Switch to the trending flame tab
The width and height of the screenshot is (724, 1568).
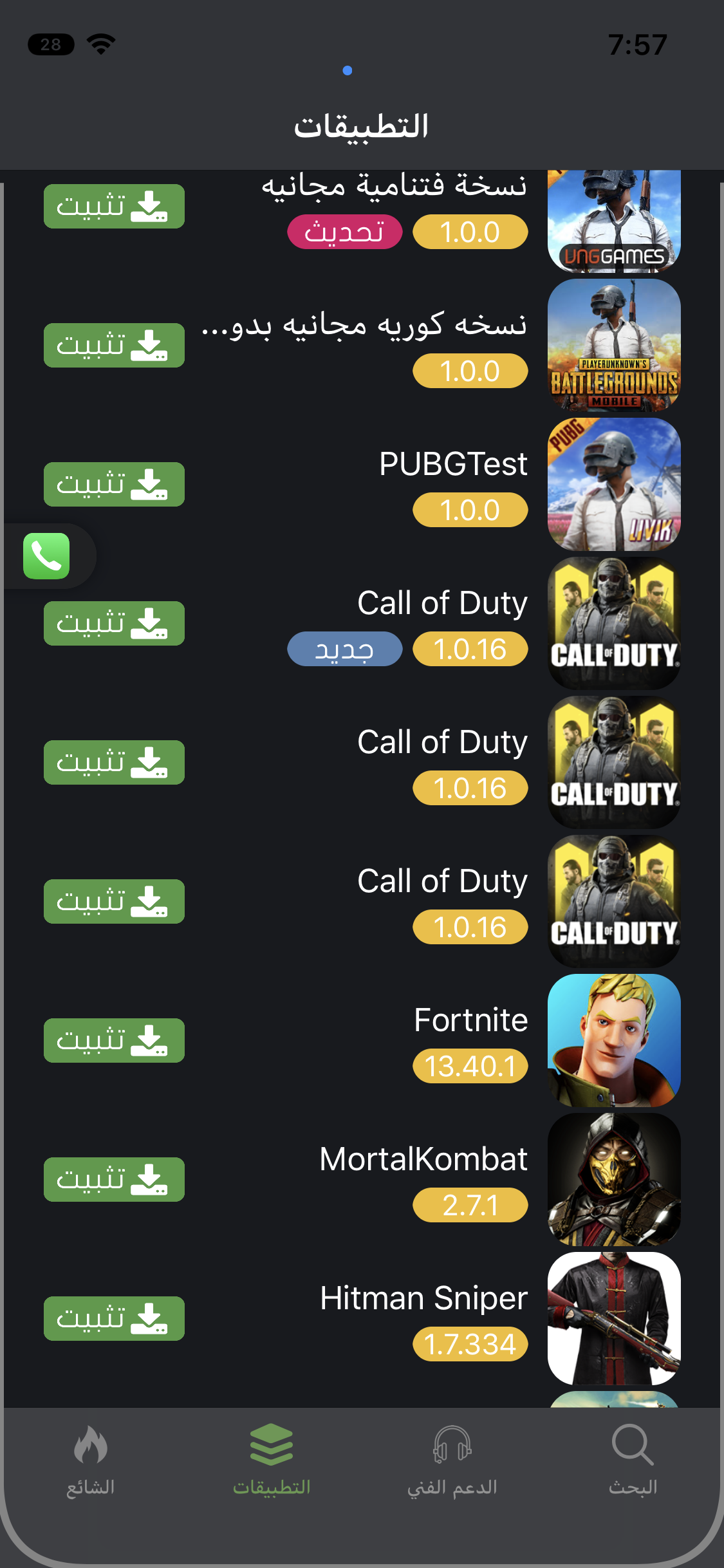[91, 1460]
